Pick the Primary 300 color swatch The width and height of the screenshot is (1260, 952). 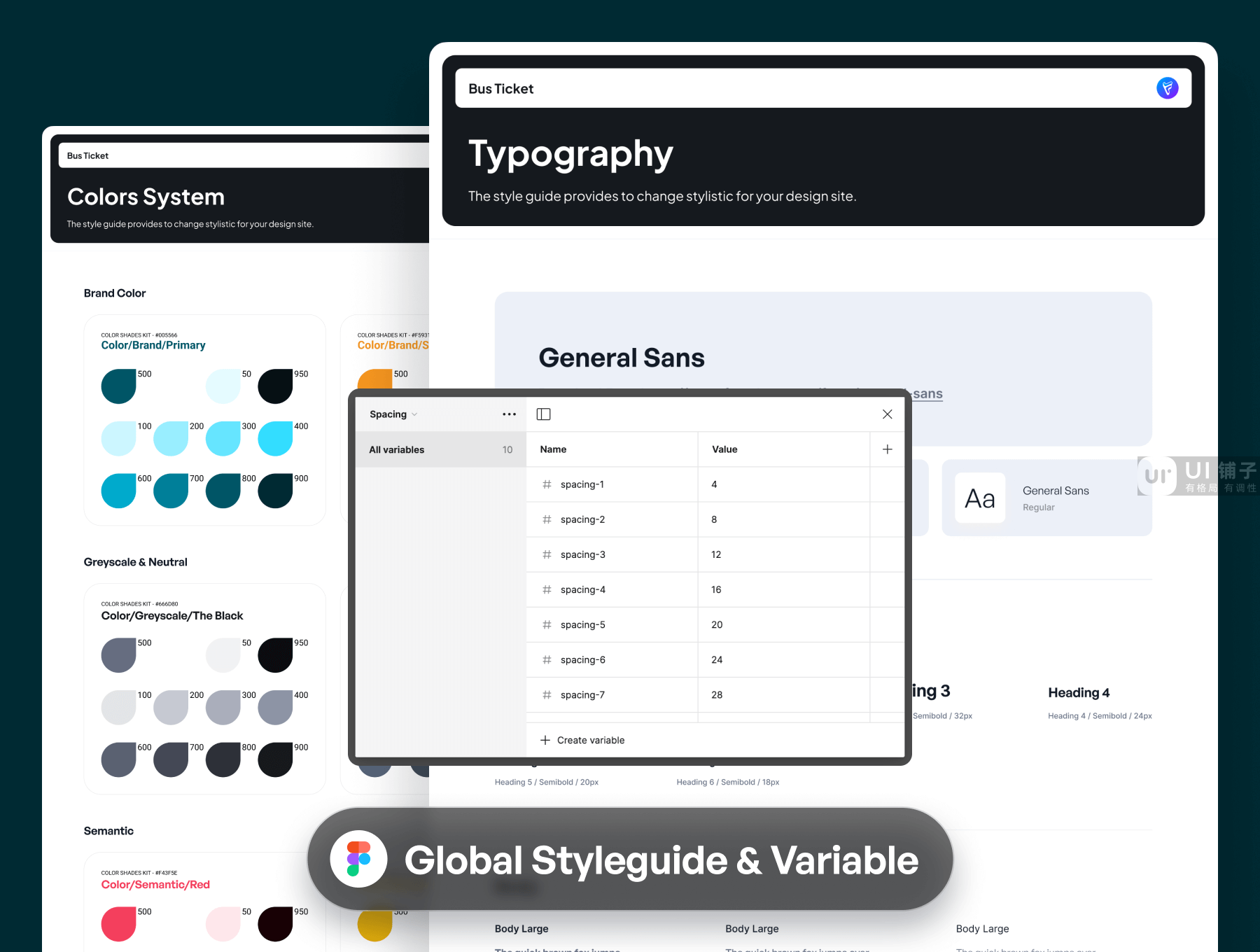click(x=223, y=438)
